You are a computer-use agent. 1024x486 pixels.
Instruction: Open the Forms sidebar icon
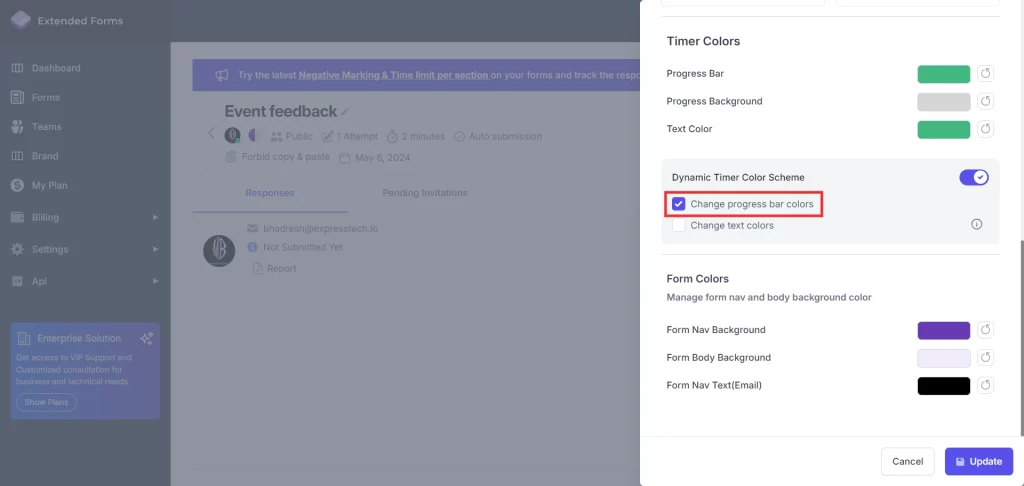18,97
